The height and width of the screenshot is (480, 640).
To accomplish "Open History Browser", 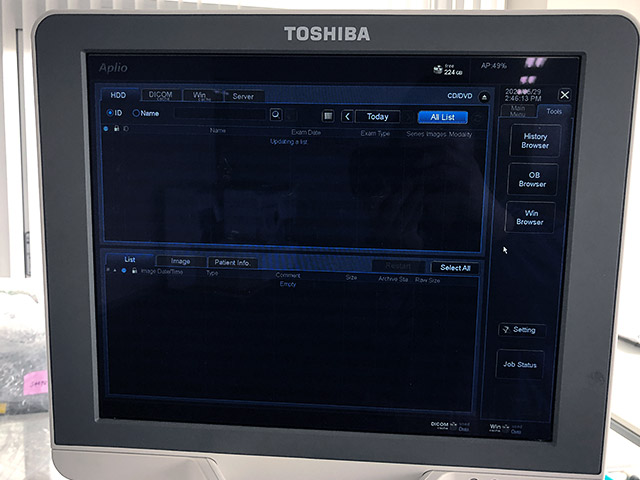I will pyautogui.click(x=535, y=141).
